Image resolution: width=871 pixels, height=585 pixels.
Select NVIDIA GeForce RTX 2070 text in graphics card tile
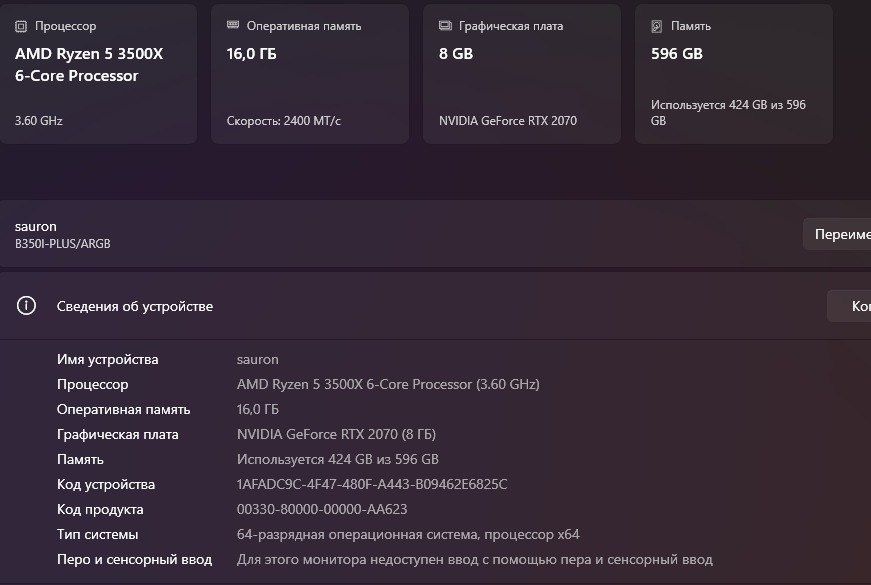click(508, 121)
